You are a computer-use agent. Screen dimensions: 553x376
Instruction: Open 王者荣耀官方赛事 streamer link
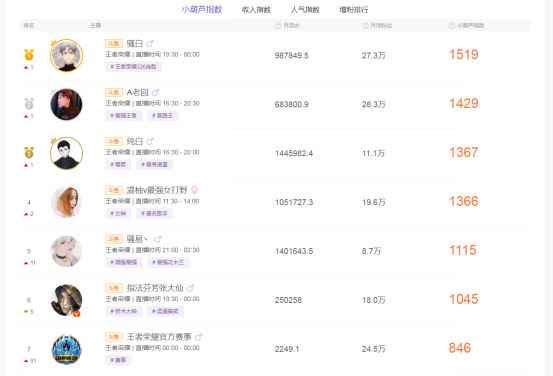coord(159,337)
